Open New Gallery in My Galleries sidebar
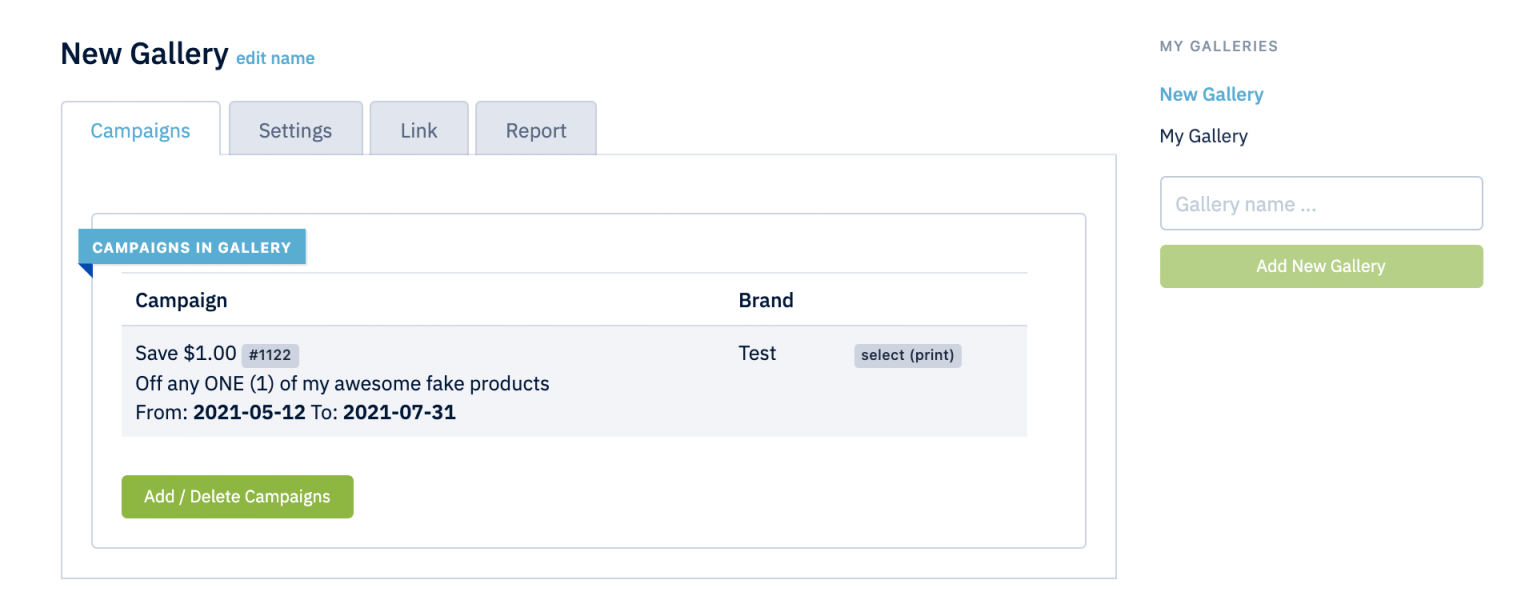The width and height of the screenshot is (1532, 616). [x=1211, y=94]
